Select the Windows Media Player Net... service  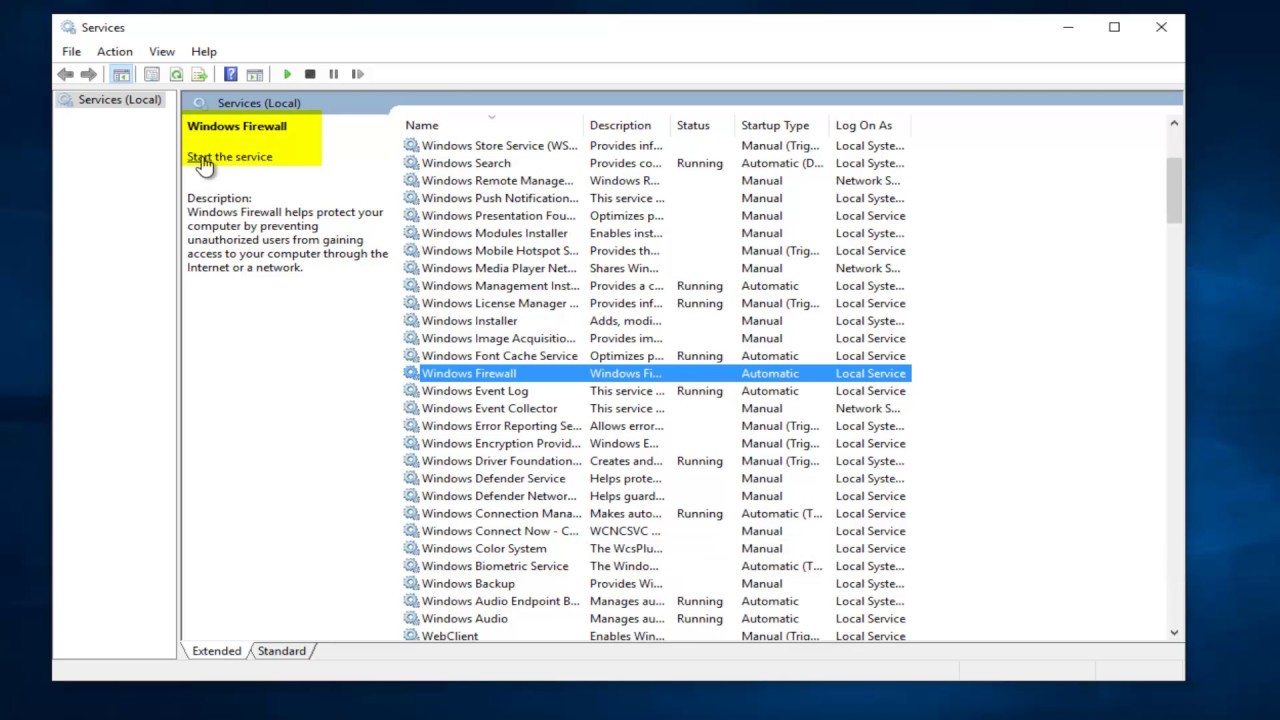click(x=656, y=268)
